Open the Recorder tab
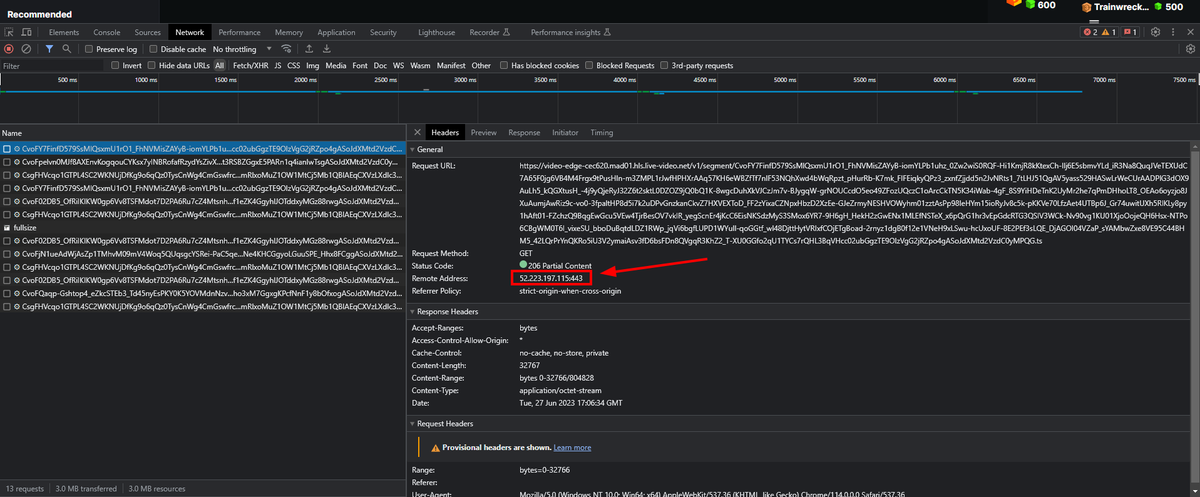Image resolution: width=1200 pixels, height=497 pixels. click(x=489, y=32)
